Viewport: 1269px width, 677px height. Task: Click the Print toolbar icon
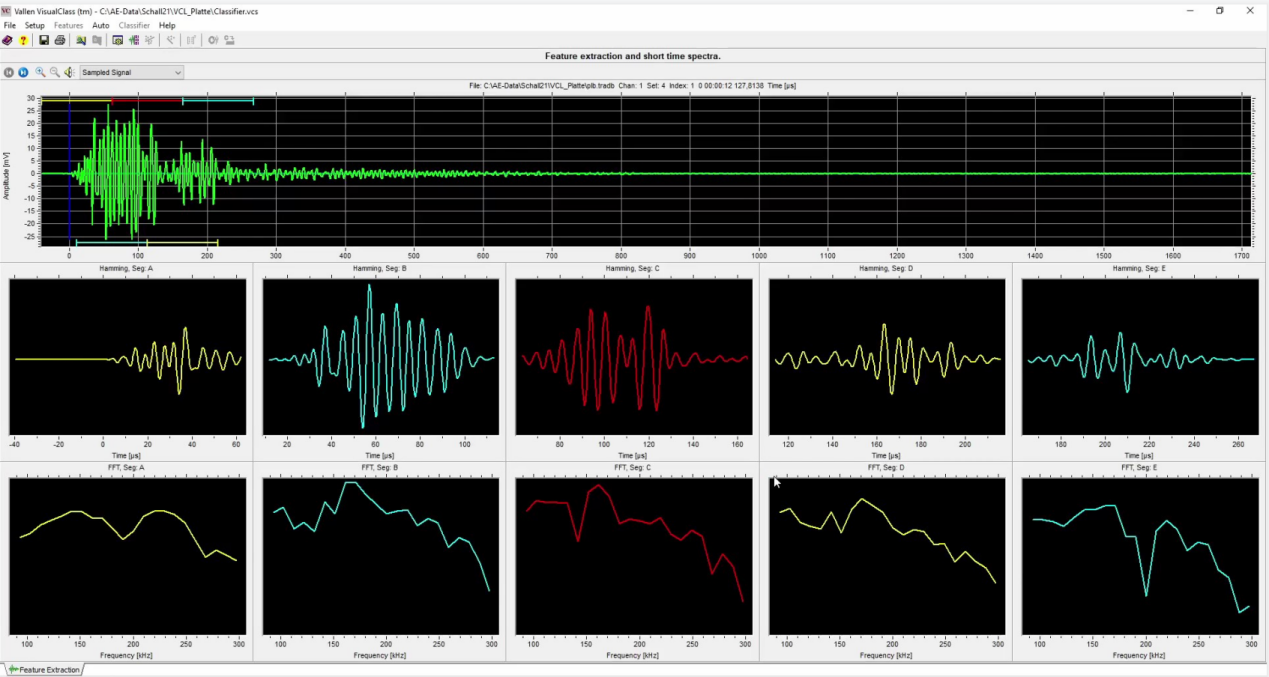60,40
